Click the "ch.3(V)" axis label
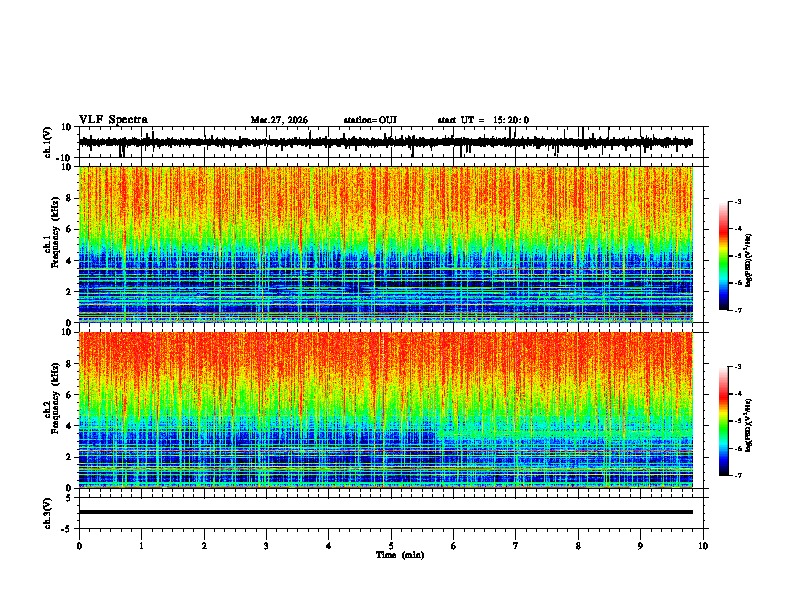792x612 pixels. 47,513
